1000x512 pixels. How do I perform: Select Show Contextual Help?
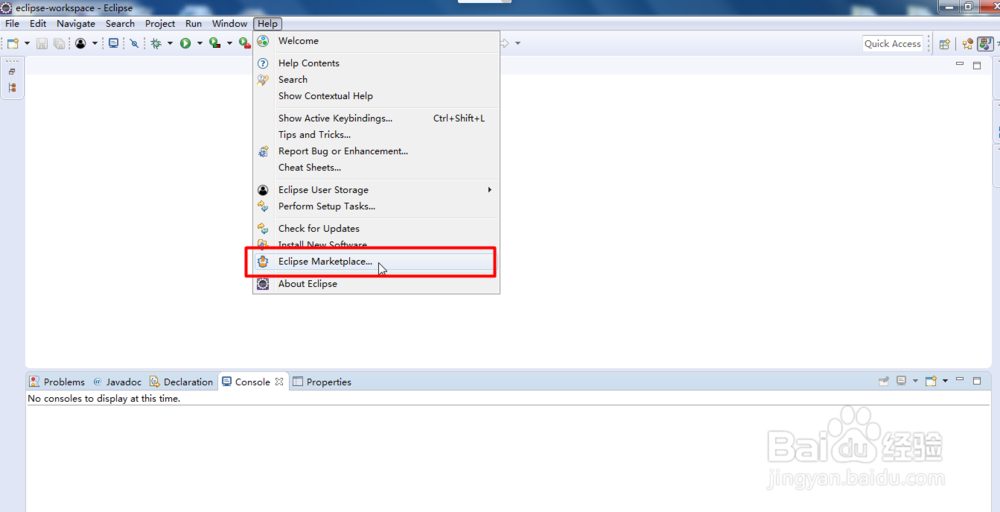376,96
